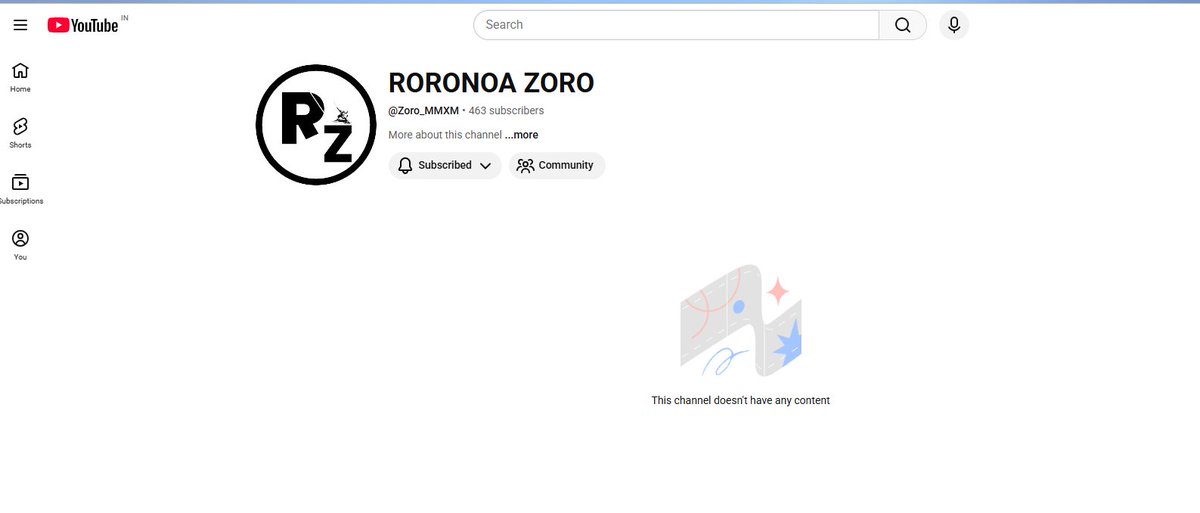Click the RORONOA ZORO channel title

pos(491,83)
